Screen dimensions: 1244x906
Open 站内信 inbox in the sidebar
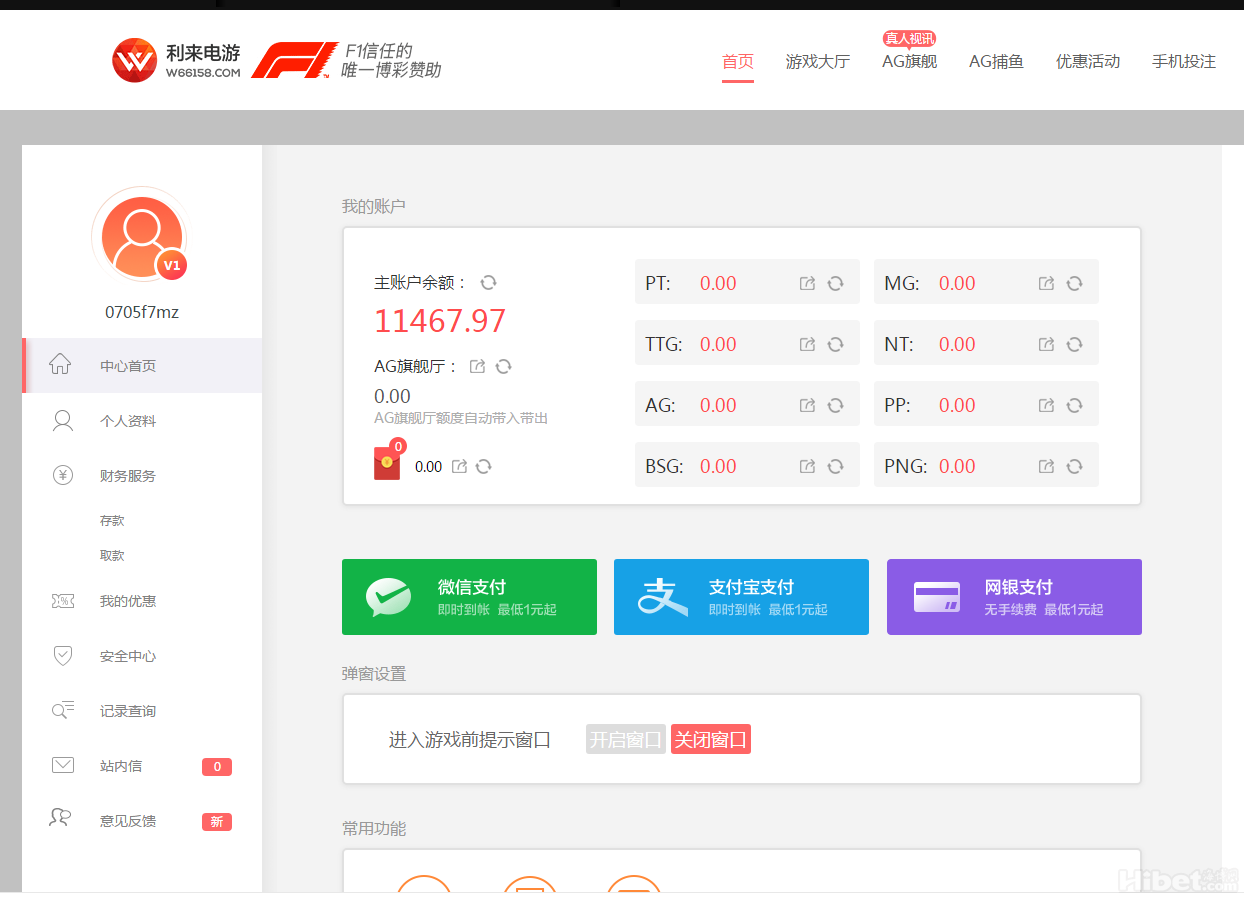120,766
